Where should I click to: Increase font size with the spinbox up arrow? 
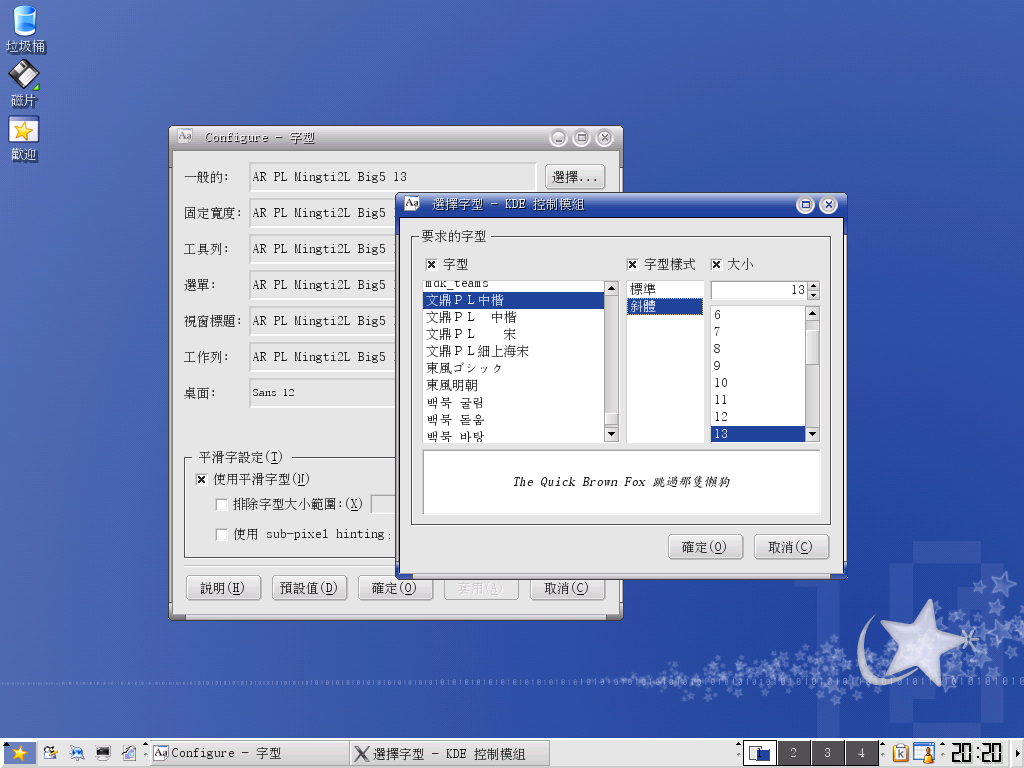[813, 285]
